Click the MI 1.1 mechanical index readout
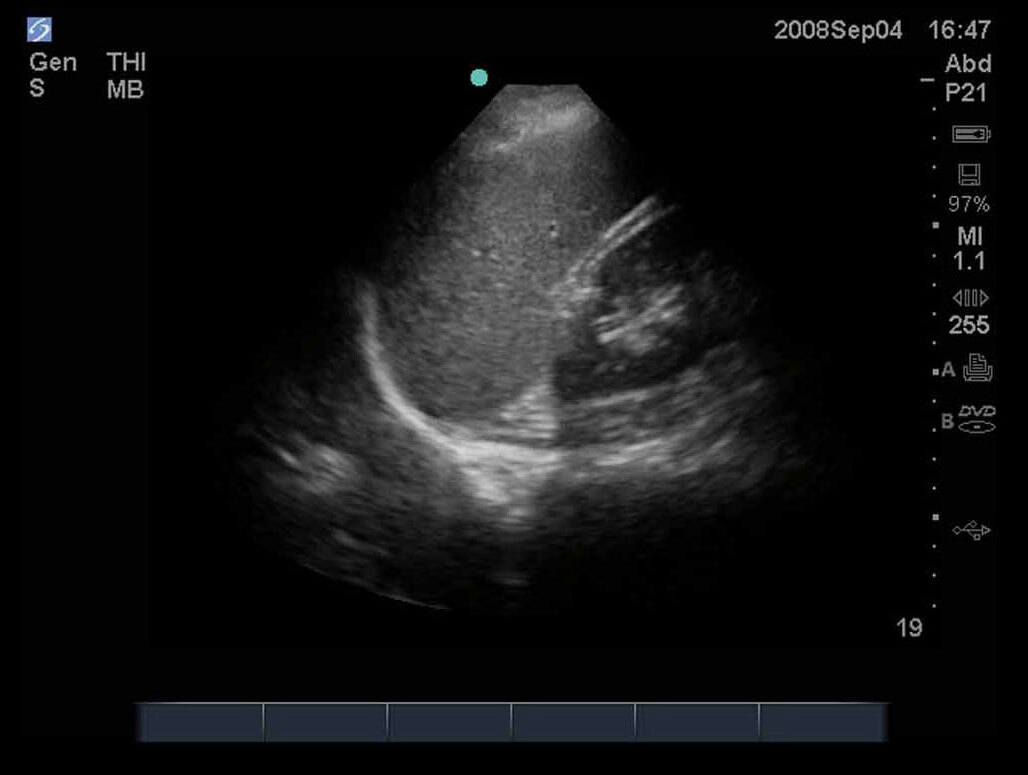Image resolution: width=1028 pixels, height=775 pixels. coord(969,249)
